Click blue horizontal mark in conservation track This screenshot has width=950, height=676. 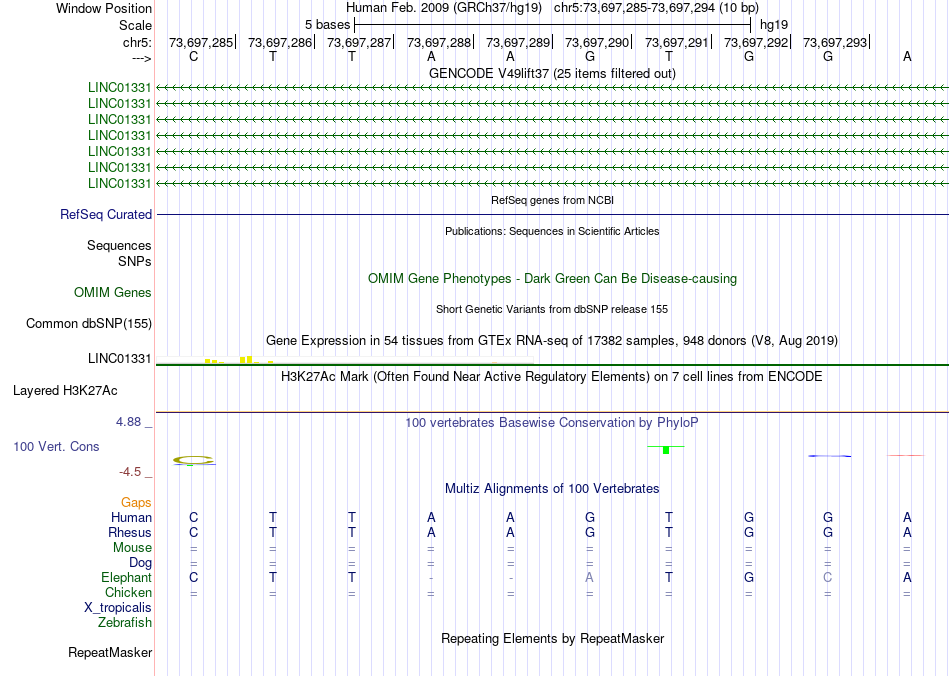829,456
